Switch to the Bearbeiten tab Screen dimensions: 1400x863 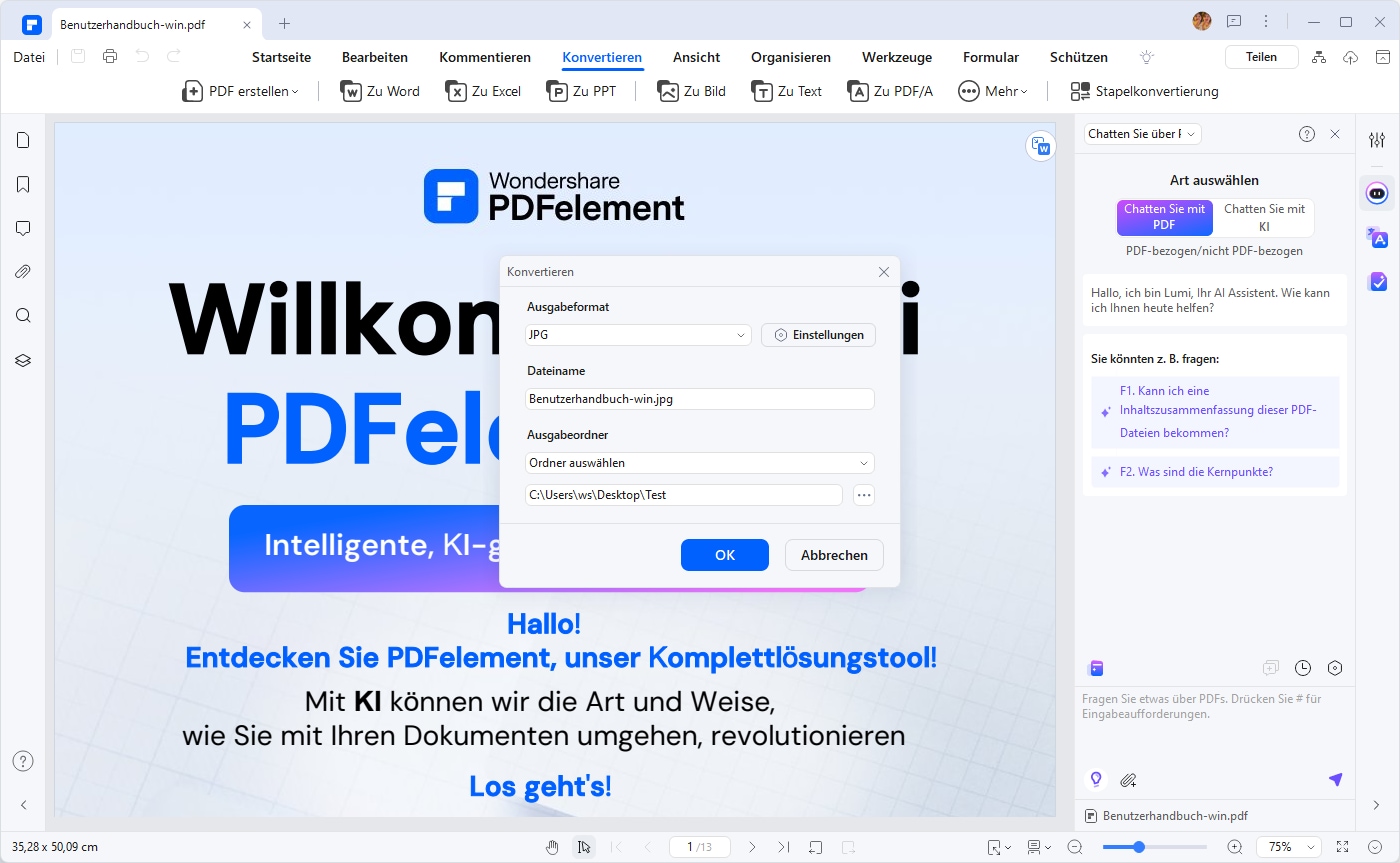click(375, 57)
